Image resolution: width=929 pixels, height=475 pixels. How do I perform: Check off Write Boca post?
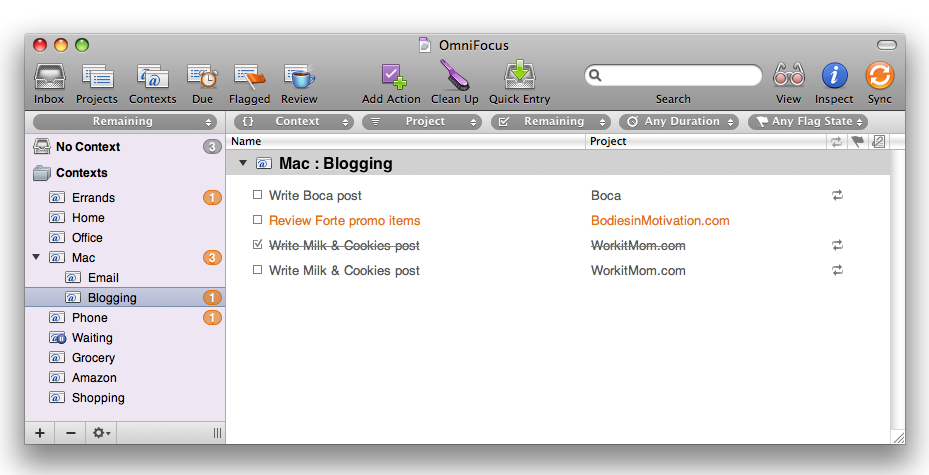[257, 194]
